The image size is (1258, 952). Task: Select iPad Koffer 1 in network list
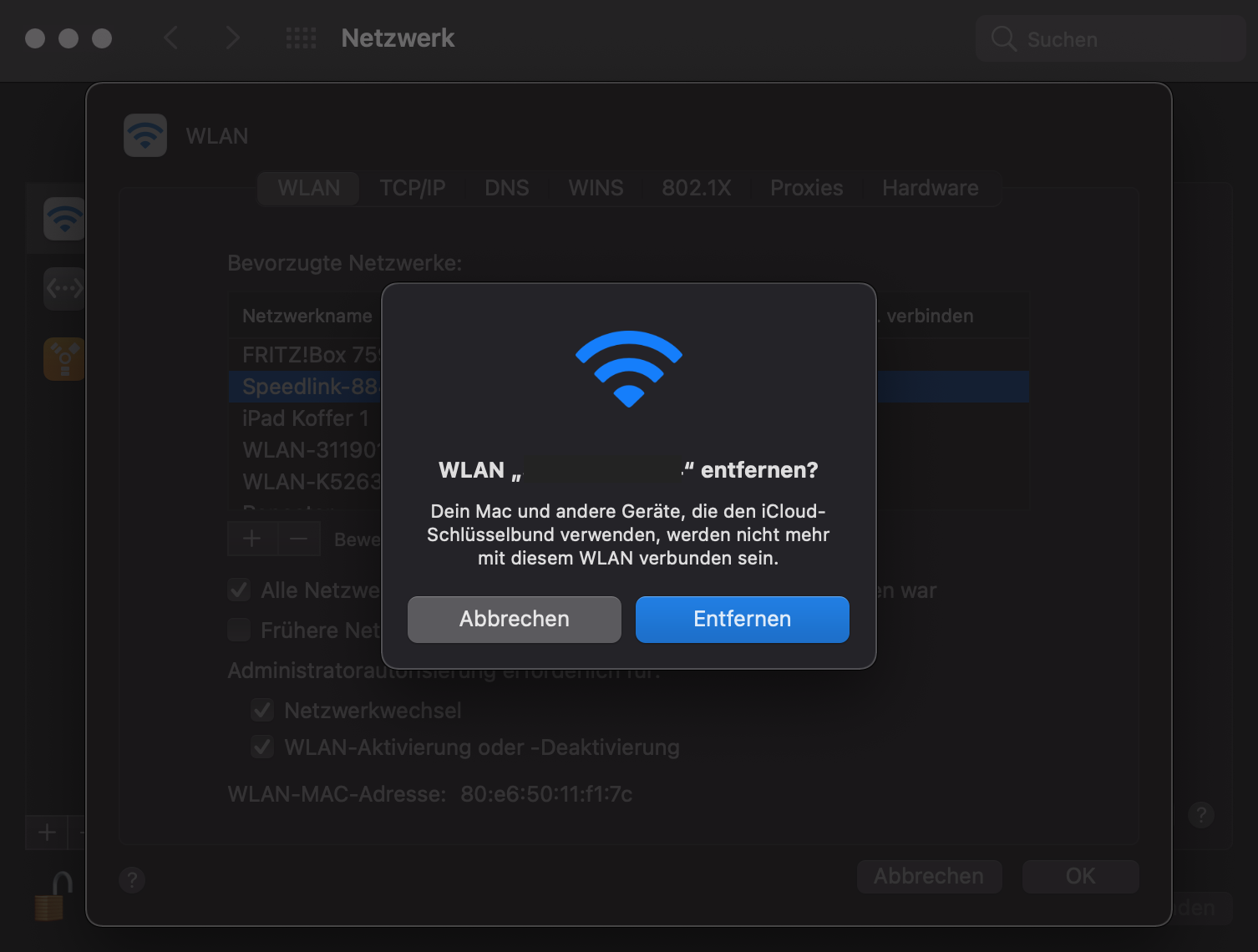tap(306, 418)
